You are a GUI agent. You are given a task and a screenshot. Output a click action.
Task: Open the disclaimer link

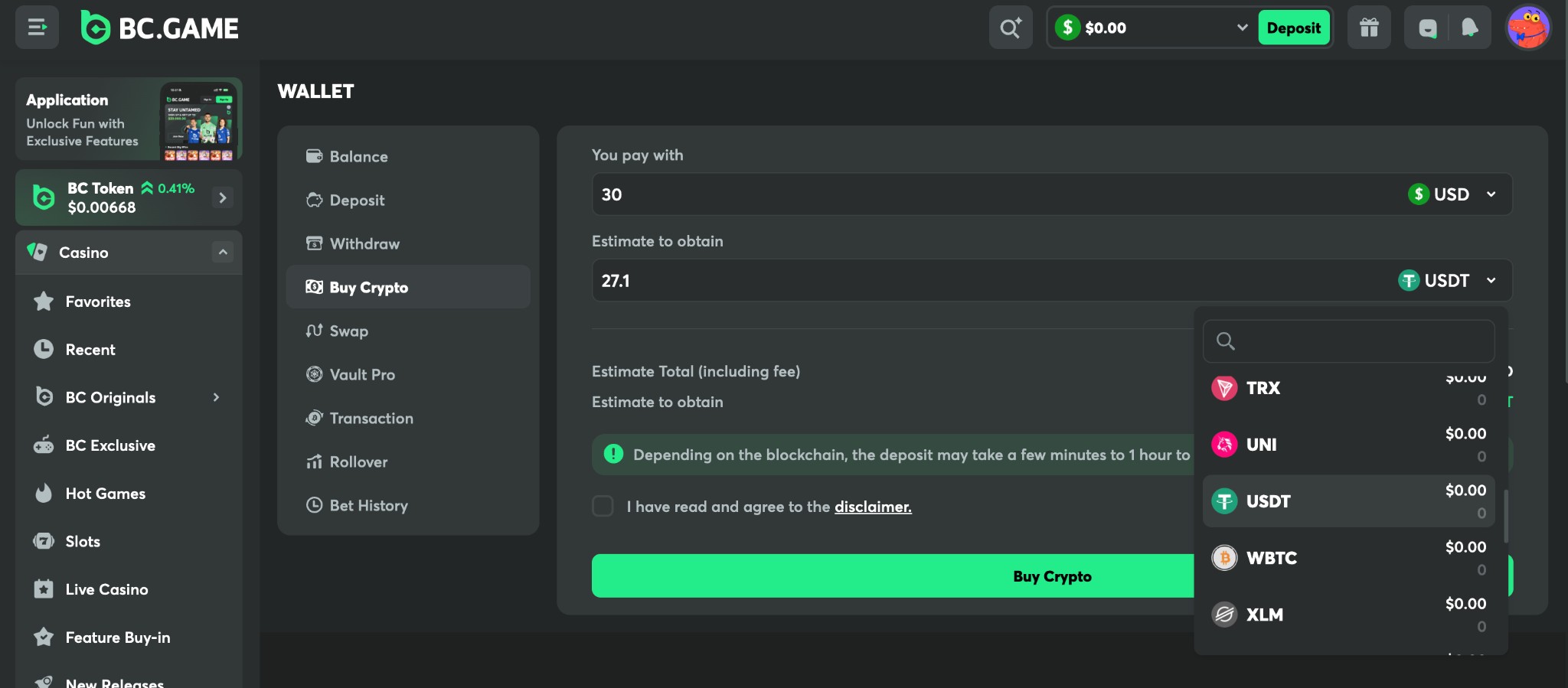click(x=873, y=507)
